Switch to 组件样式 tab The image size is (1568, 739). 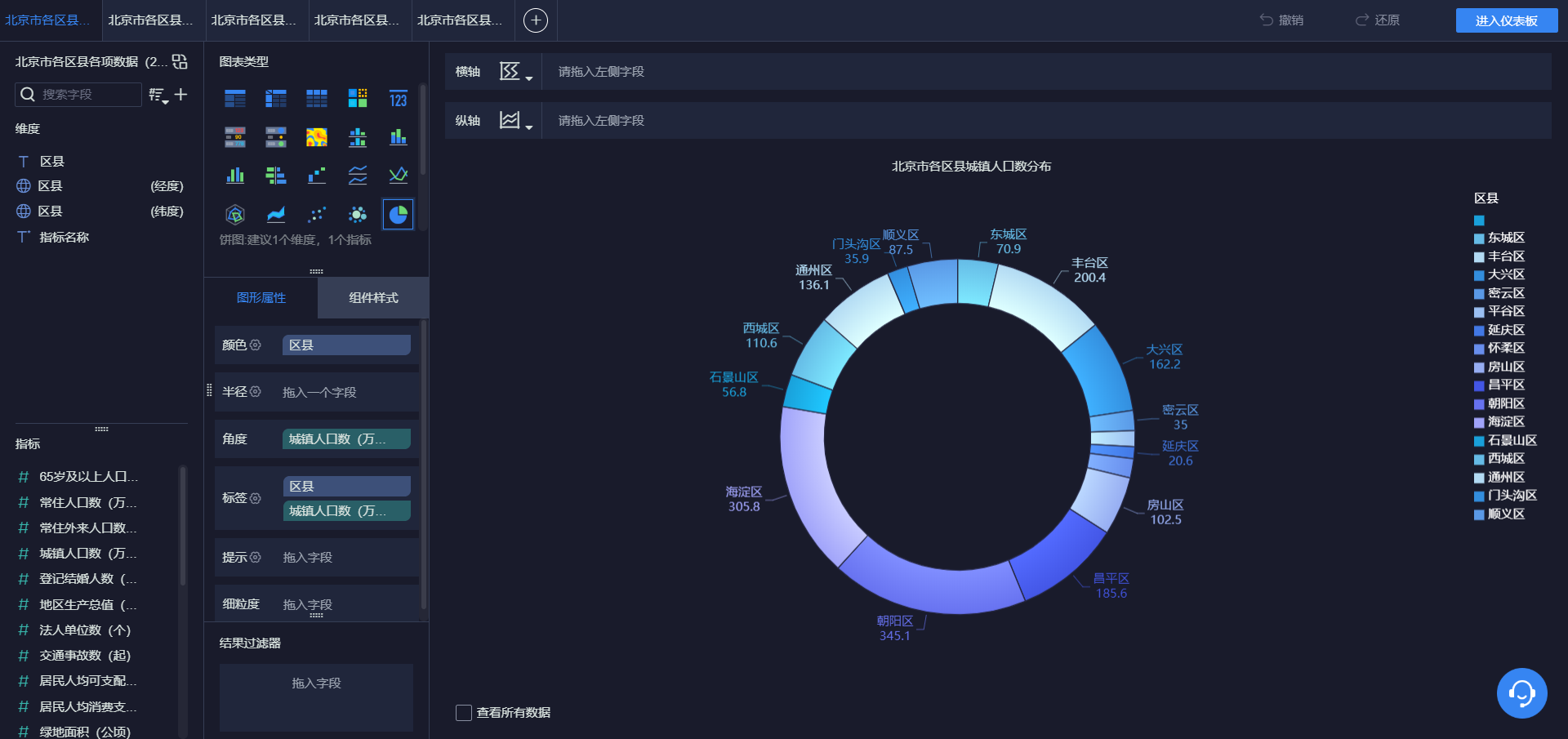[x=373, y=298]
